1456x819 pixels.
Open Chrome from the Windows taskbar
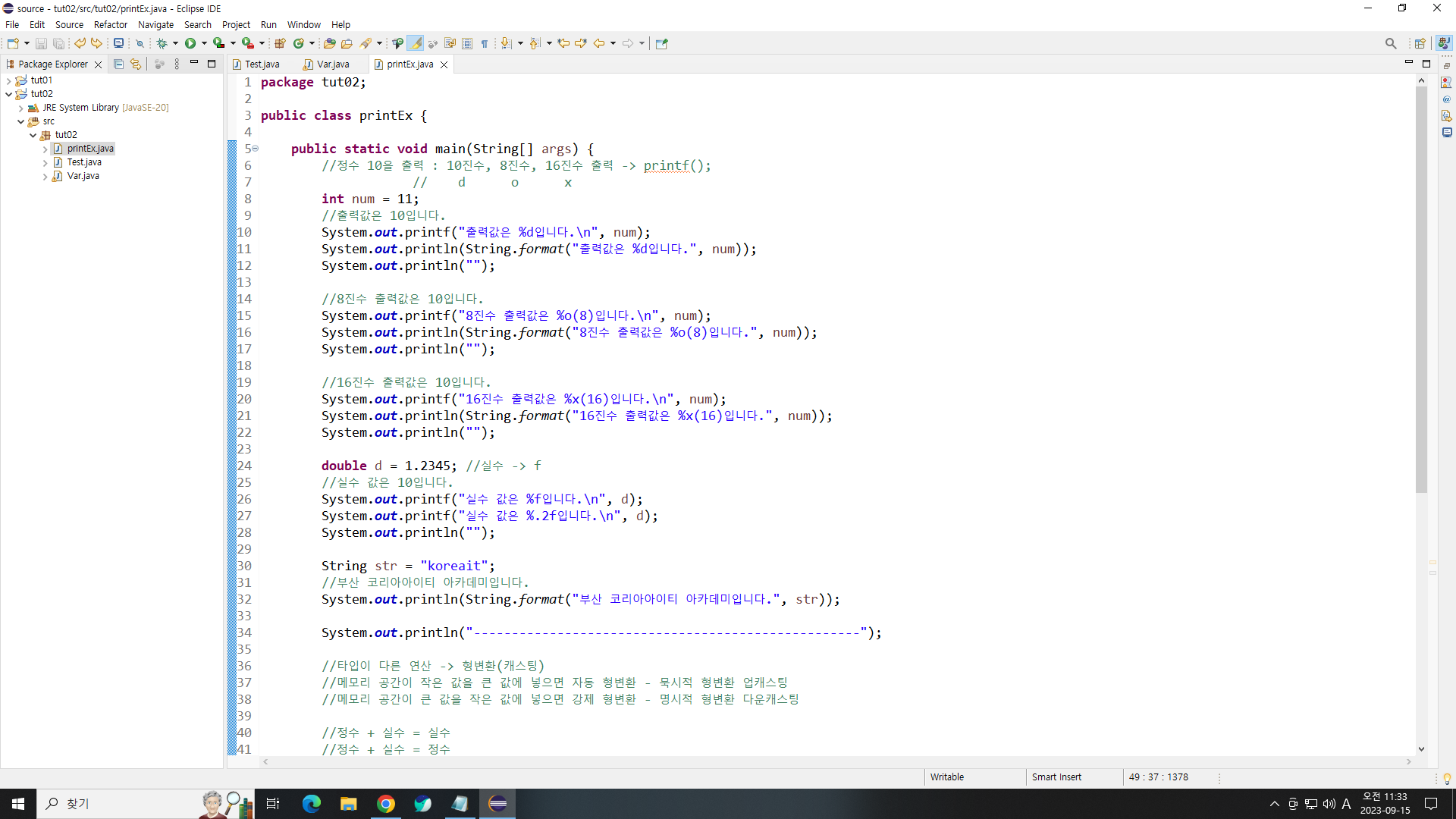click(386, 804)
